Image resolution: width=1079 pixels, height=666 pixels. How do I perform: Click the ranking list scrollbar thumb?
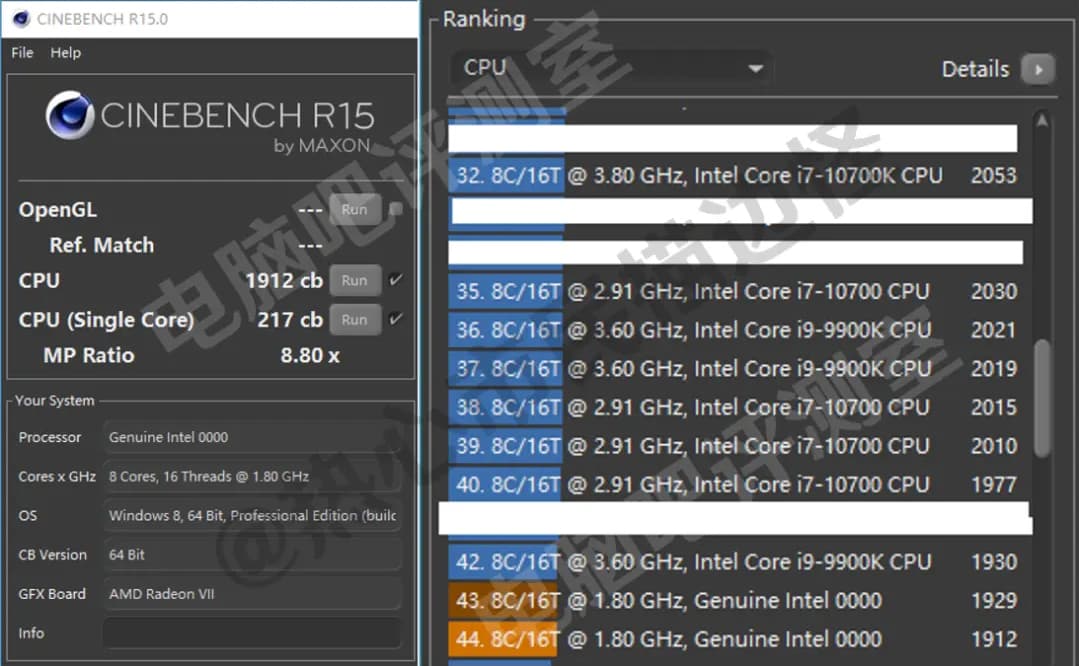coord(1043,398)
